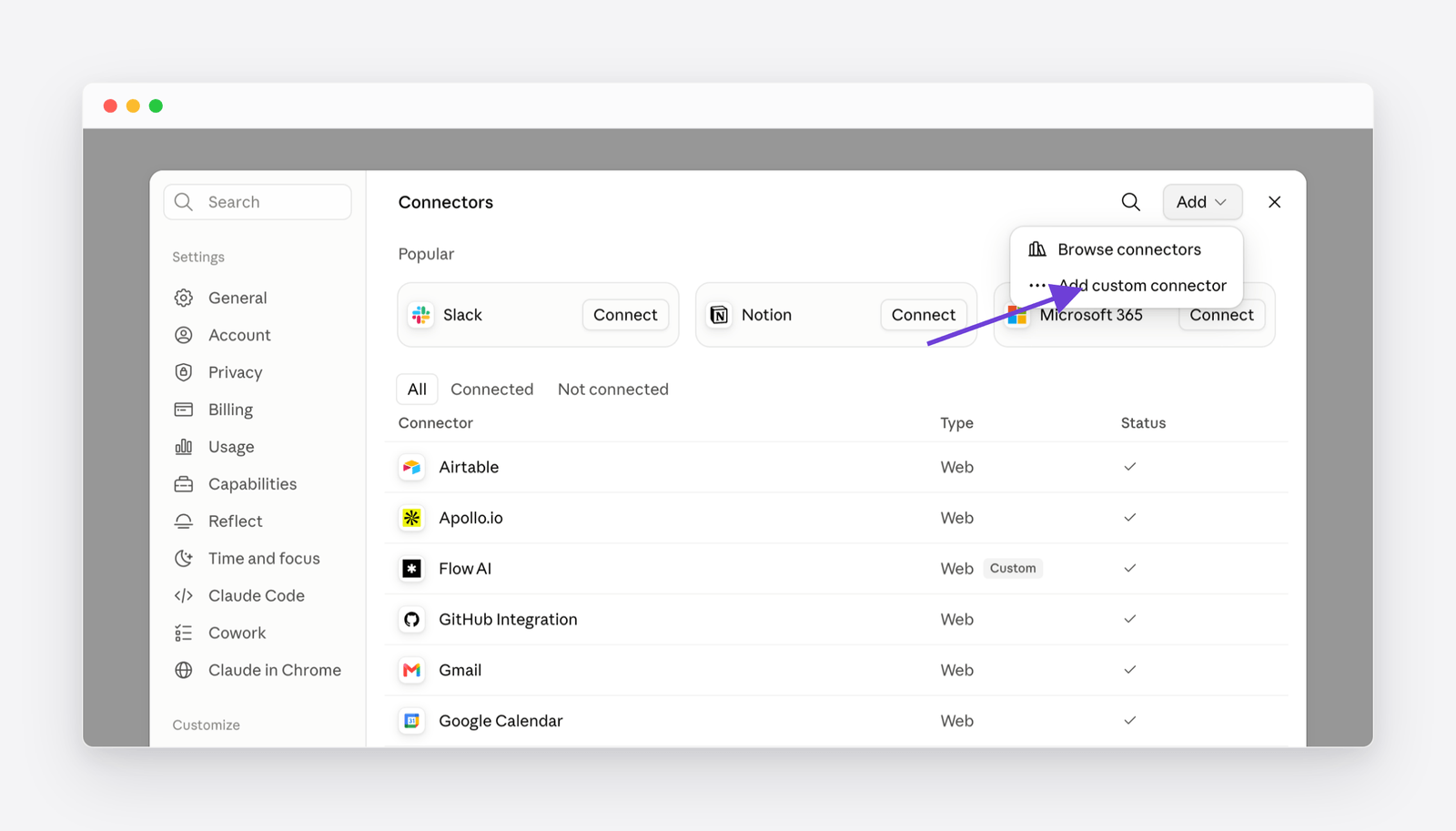Select the Account person icon
The image size is (1456, 831).
184,335
